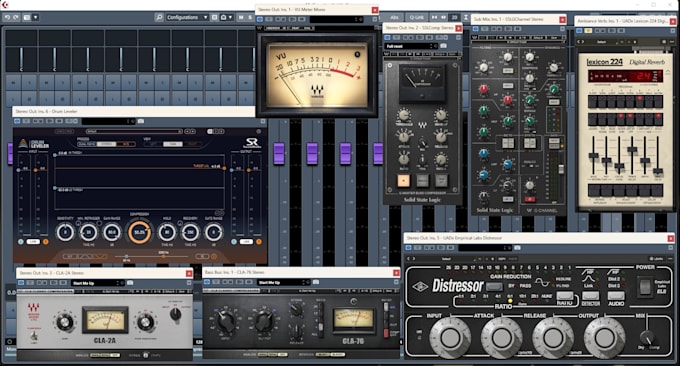Click the Input knob on CLA-76

[x=226, y=321]
